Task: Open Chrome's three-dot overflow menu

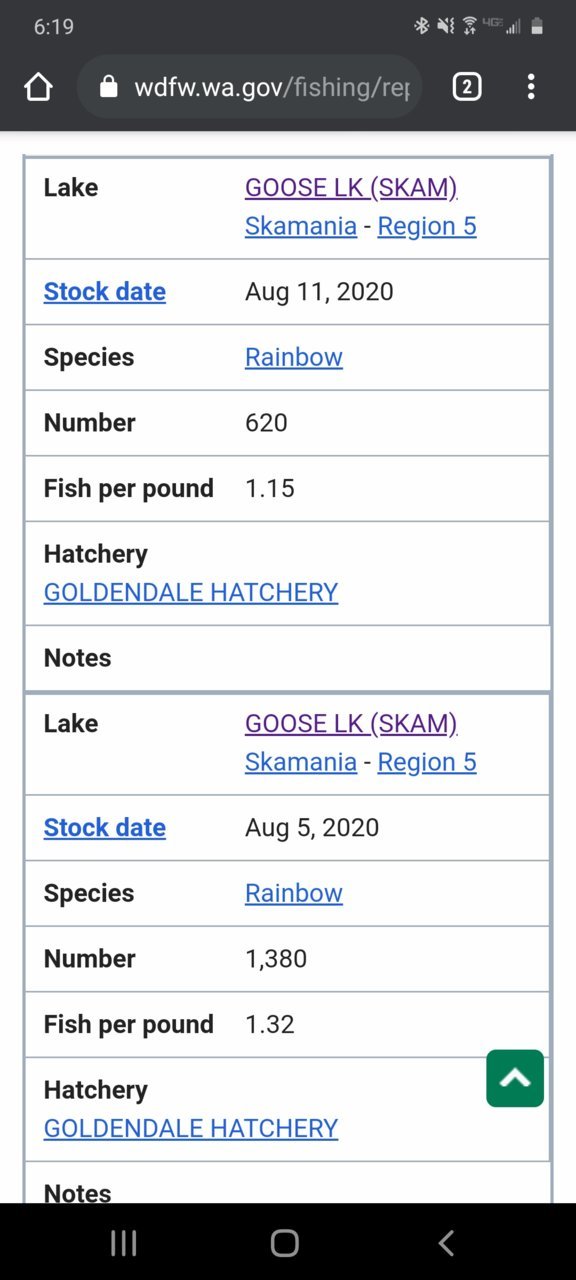Action: 531,87
